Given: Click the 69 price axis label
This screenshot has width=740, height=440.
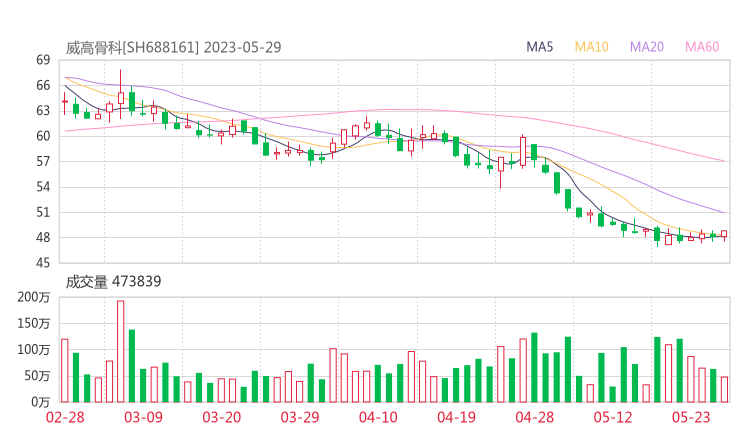Looking at the screenshot, I should pos(43,60).
